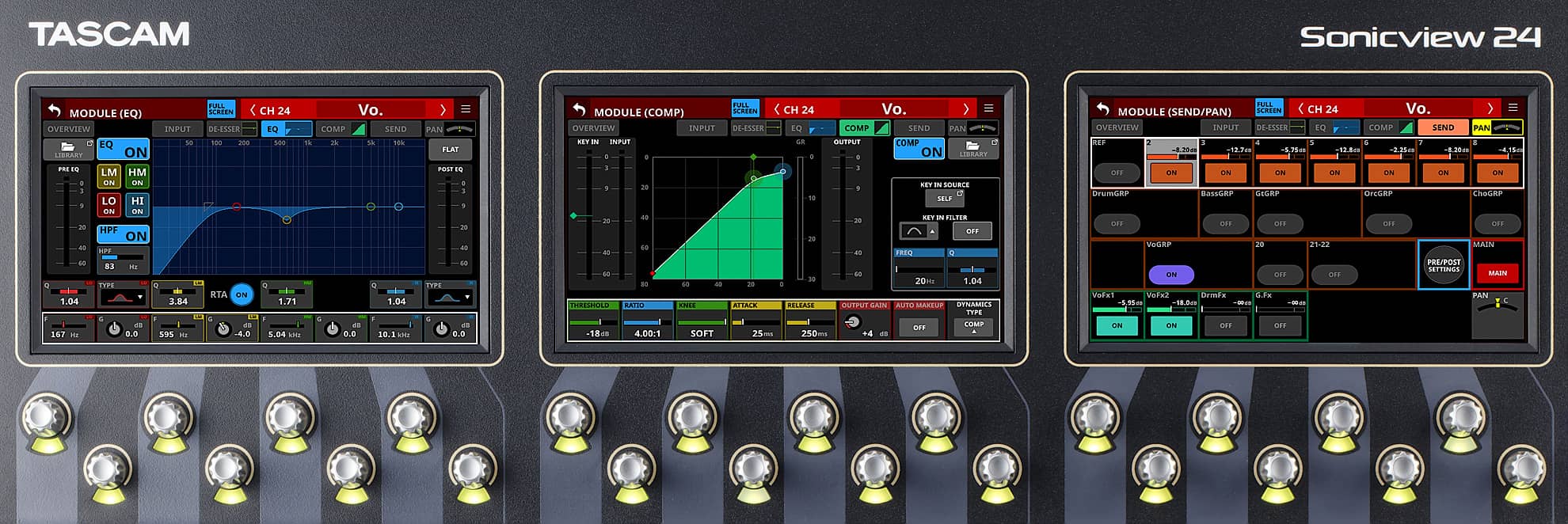Disable the VoGRP ON assignment
This screenshot has height=524, width=1568.
tap(1170, 275)
